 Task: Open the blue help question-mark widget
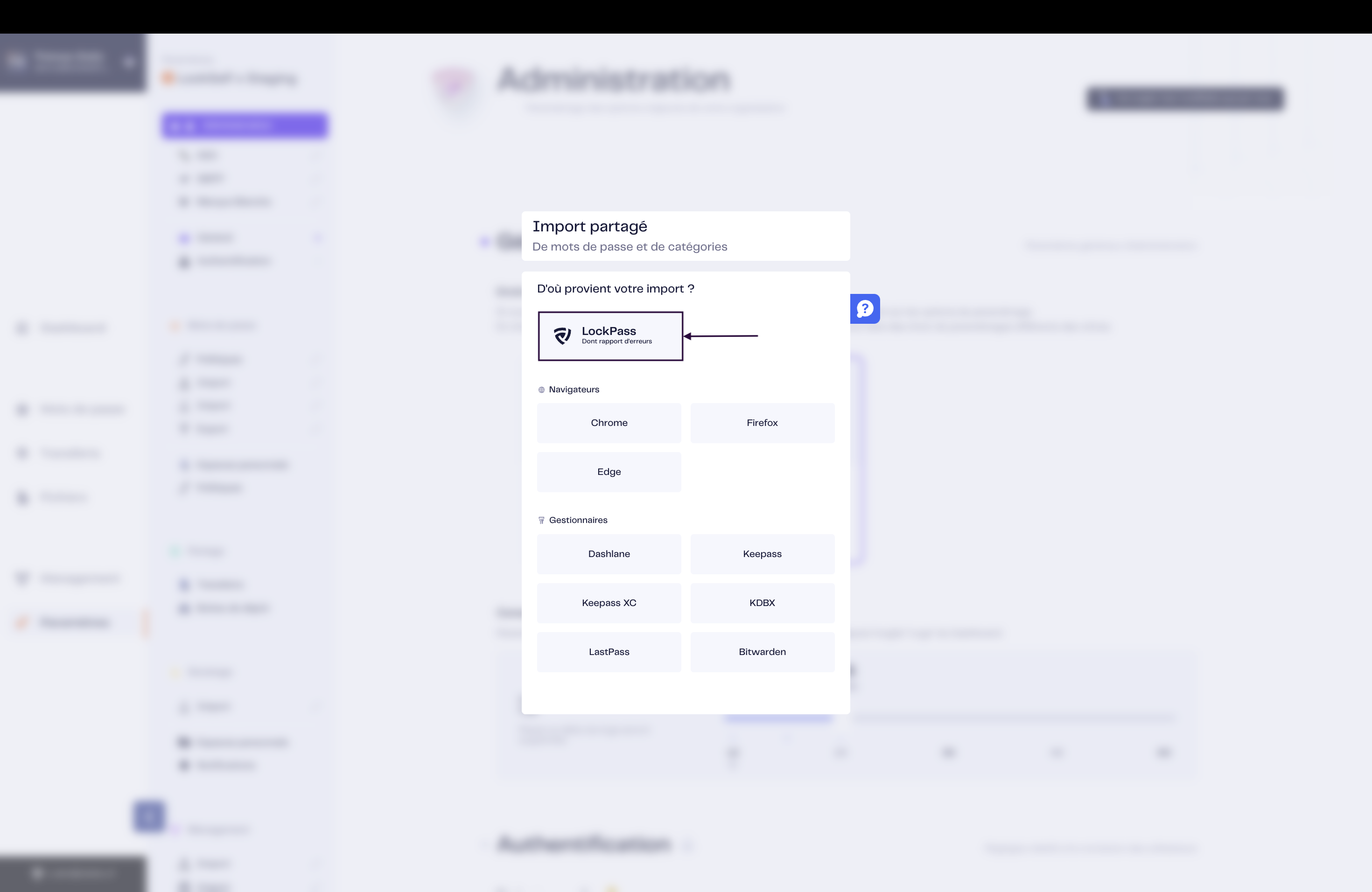point(865,309)
